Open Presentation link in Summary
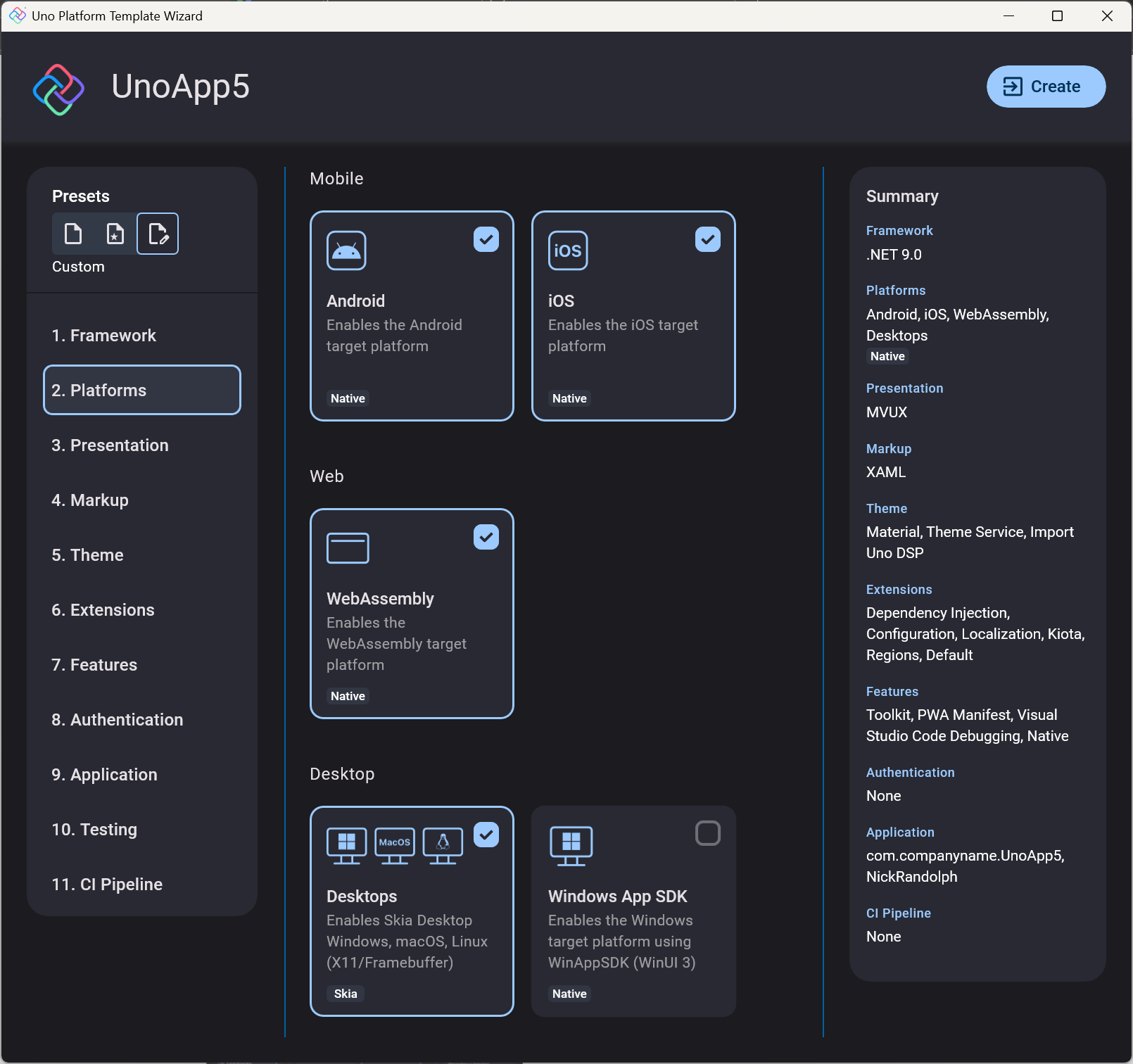The image size is (1133, 1064). coord(904,388)
